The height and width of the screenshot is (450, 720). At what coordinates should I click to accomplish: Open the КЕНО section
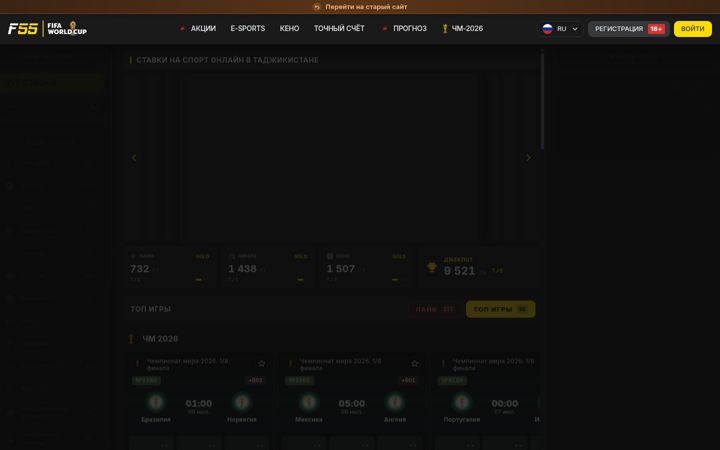point(289,28)
